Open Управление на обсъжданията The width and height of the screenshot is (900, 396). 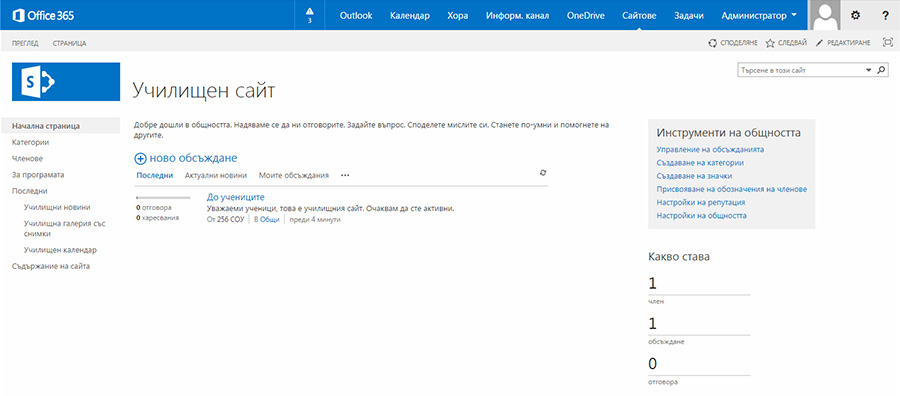710,149
